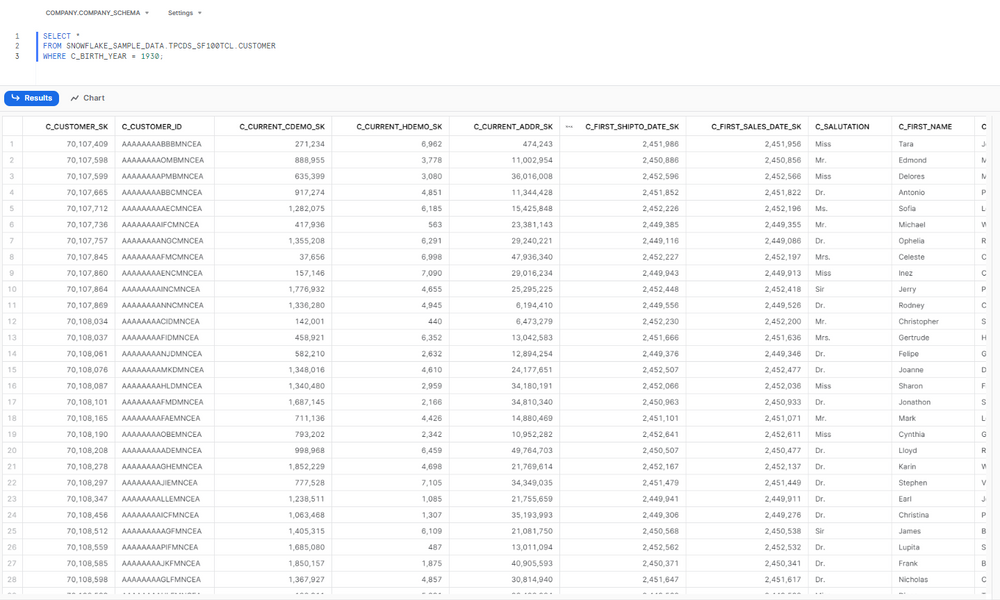Viewport: 1000px width, 600px height.
Task: Click the FROM SNOWFLAKE_SAMPLE_DATA table line
Action: [x=159, y=46]
